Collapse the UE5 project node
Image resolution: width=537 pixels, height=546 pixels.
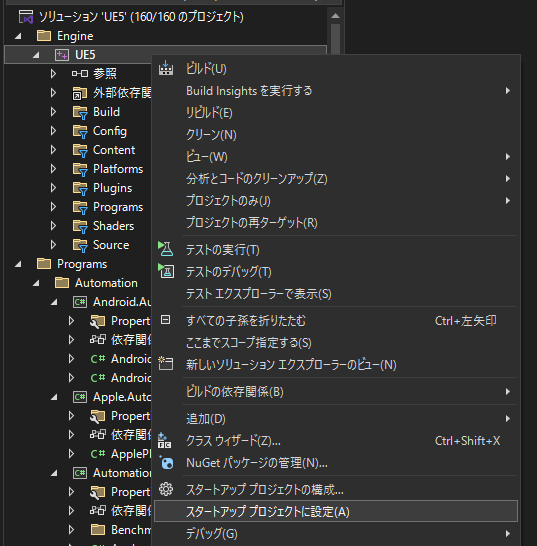36,55
